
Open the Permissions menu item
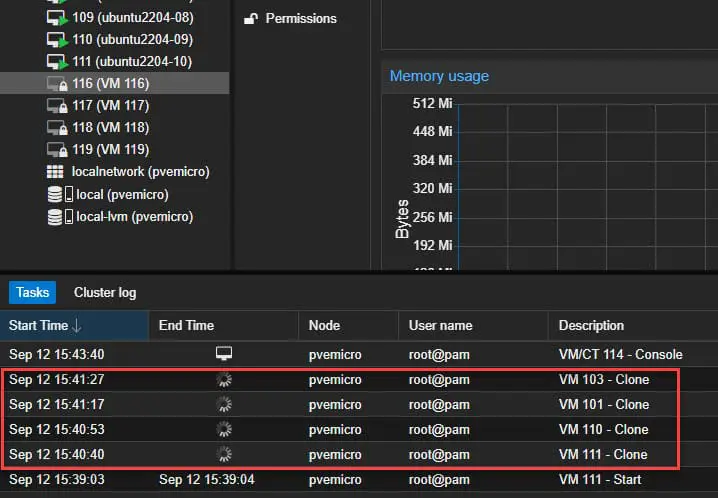[301, 19]
